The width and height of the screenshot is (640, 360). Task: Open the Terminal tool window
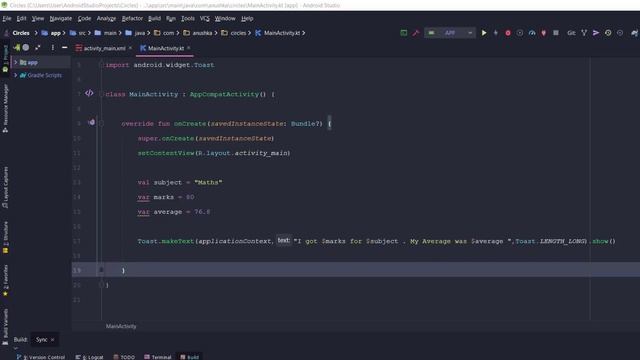point(158,357)
